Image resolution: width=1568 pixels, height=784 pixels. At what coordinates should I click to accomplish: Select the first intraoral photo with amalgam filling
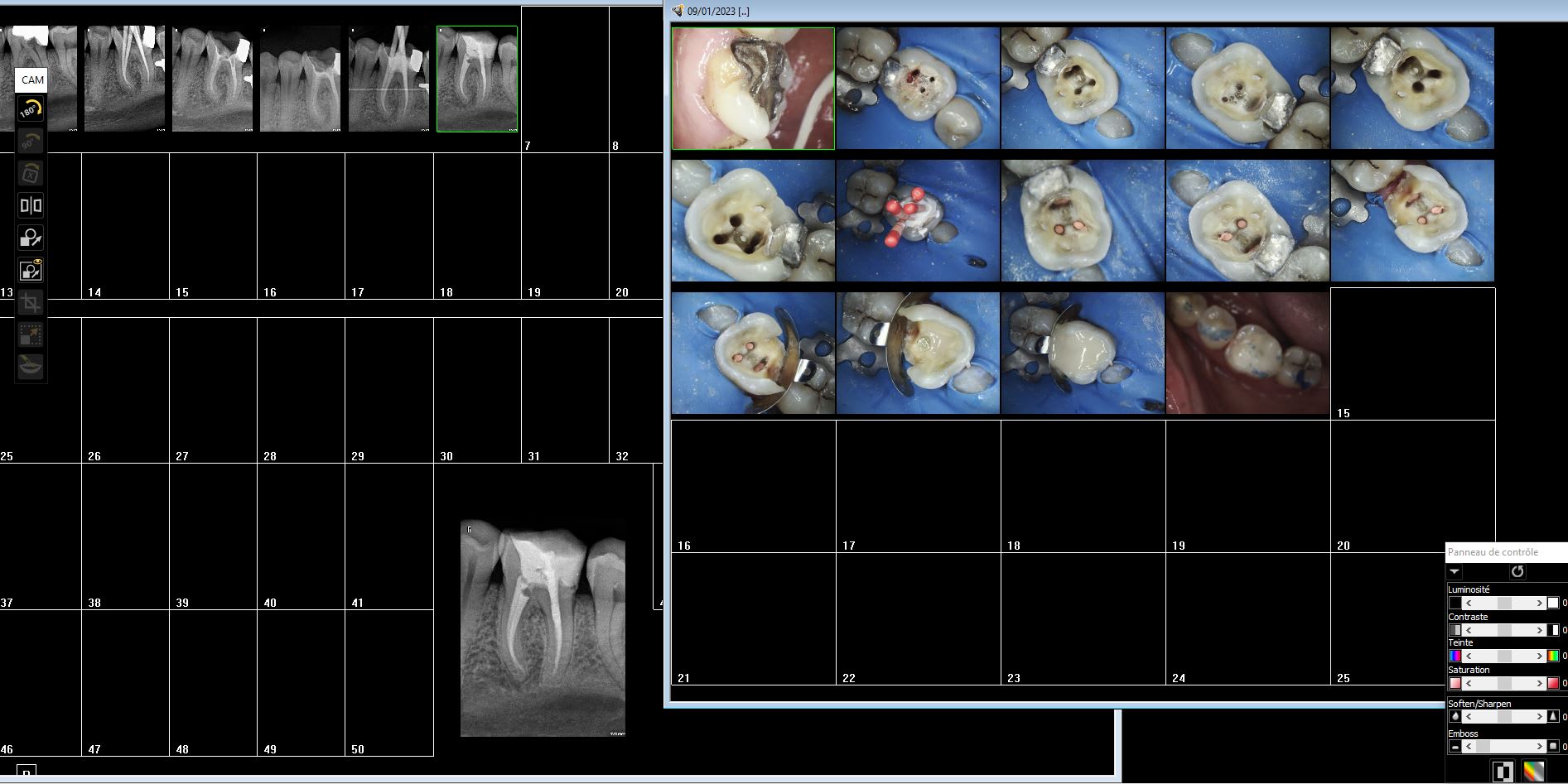753,89
